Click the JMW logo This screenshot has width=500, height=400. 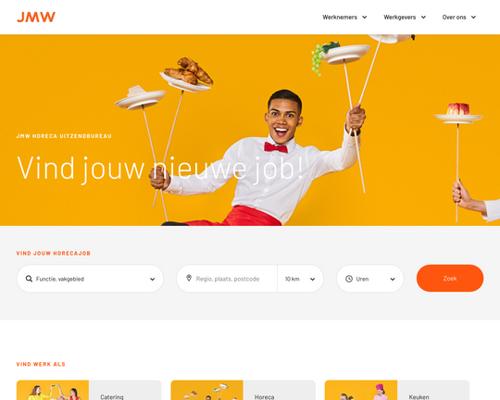(36, 17)
